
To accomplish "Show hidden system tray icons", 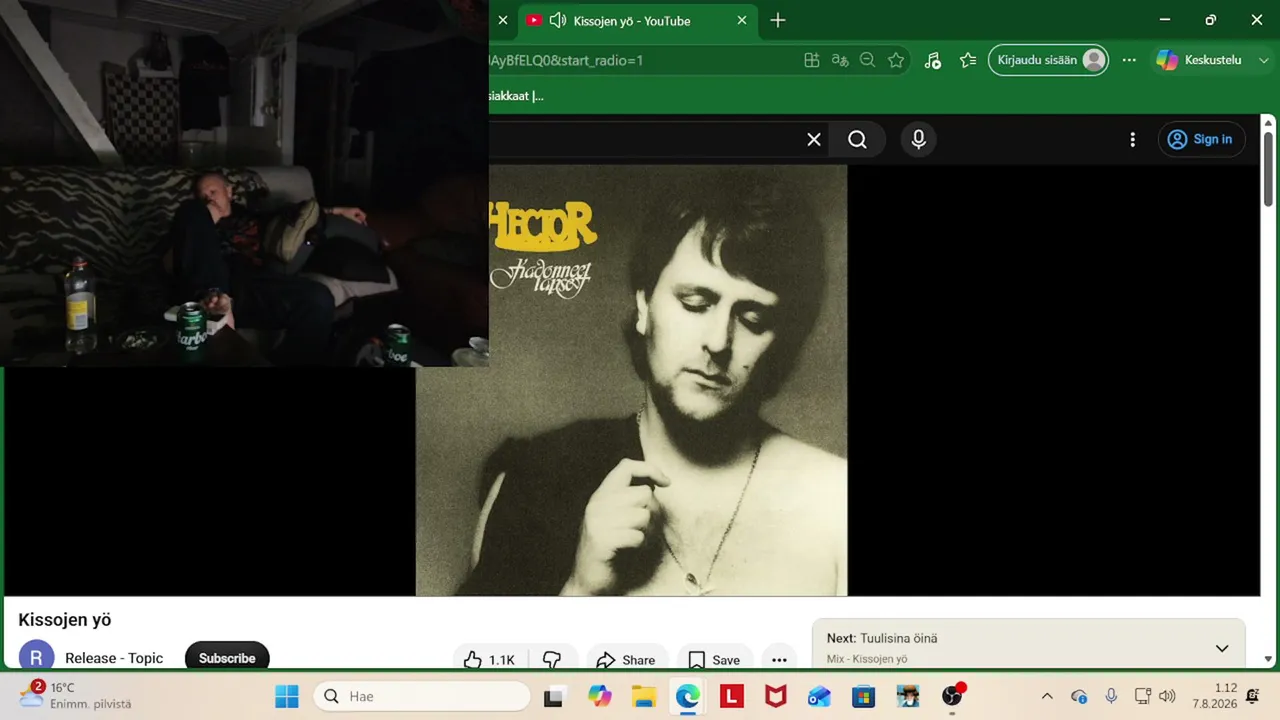I will 1047,696.
